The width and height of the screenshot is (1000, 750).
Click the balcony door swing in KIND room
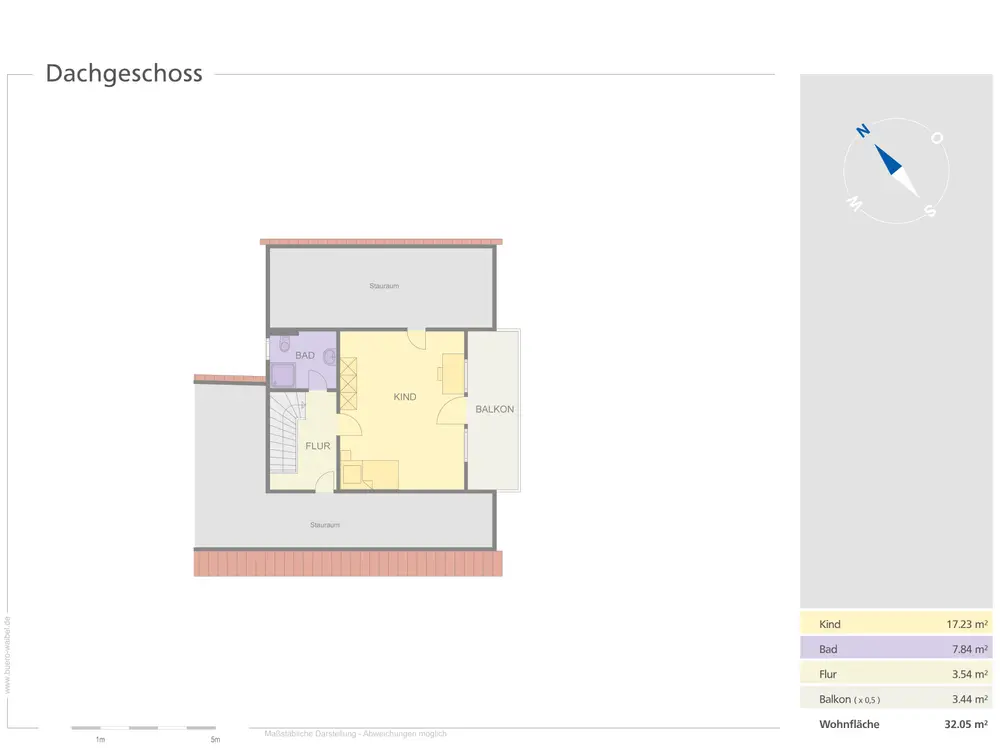[x=452, y=412]
